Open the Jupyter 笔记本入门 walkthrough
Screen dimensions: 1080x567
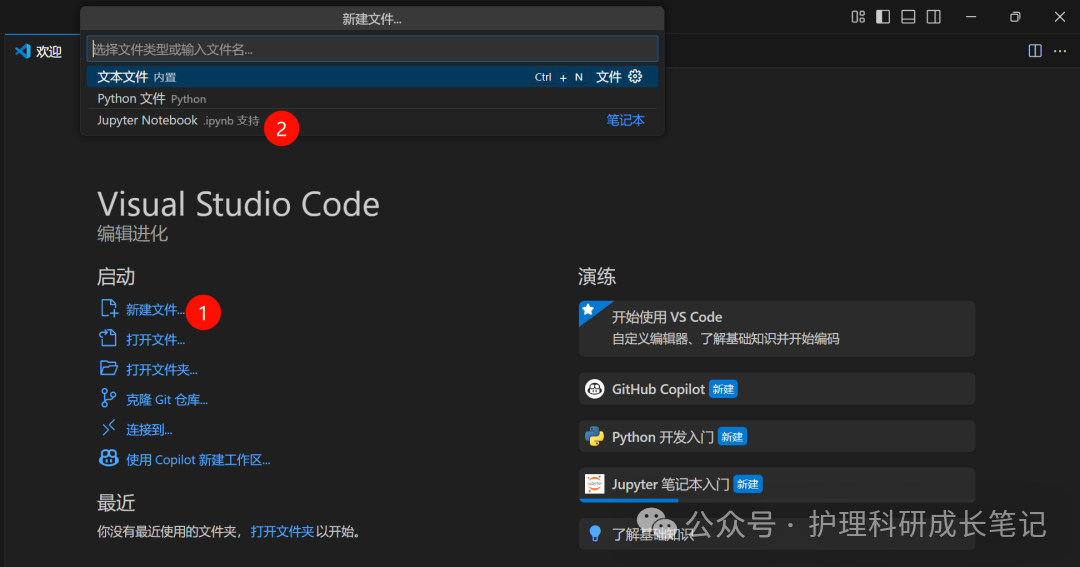coord(777,484)
